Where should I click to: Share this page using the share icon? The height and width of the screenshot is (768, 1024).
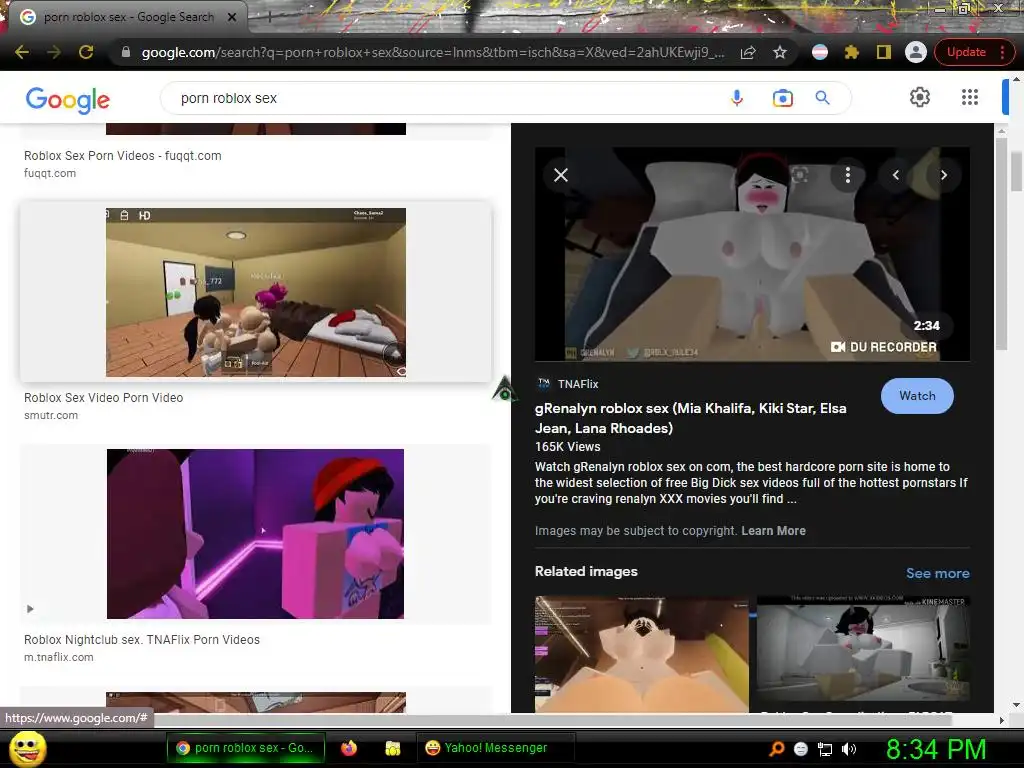tap(748, 52)
